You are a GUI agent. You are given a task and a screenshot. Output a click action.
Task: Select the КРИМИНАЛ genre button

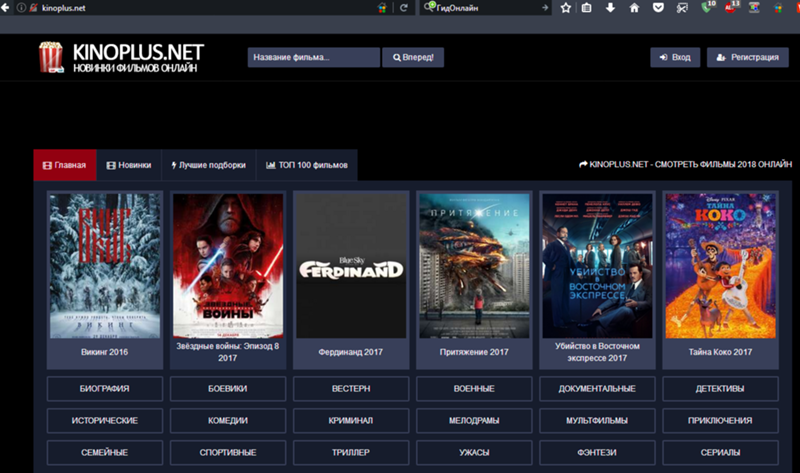[x=351, y=420]
